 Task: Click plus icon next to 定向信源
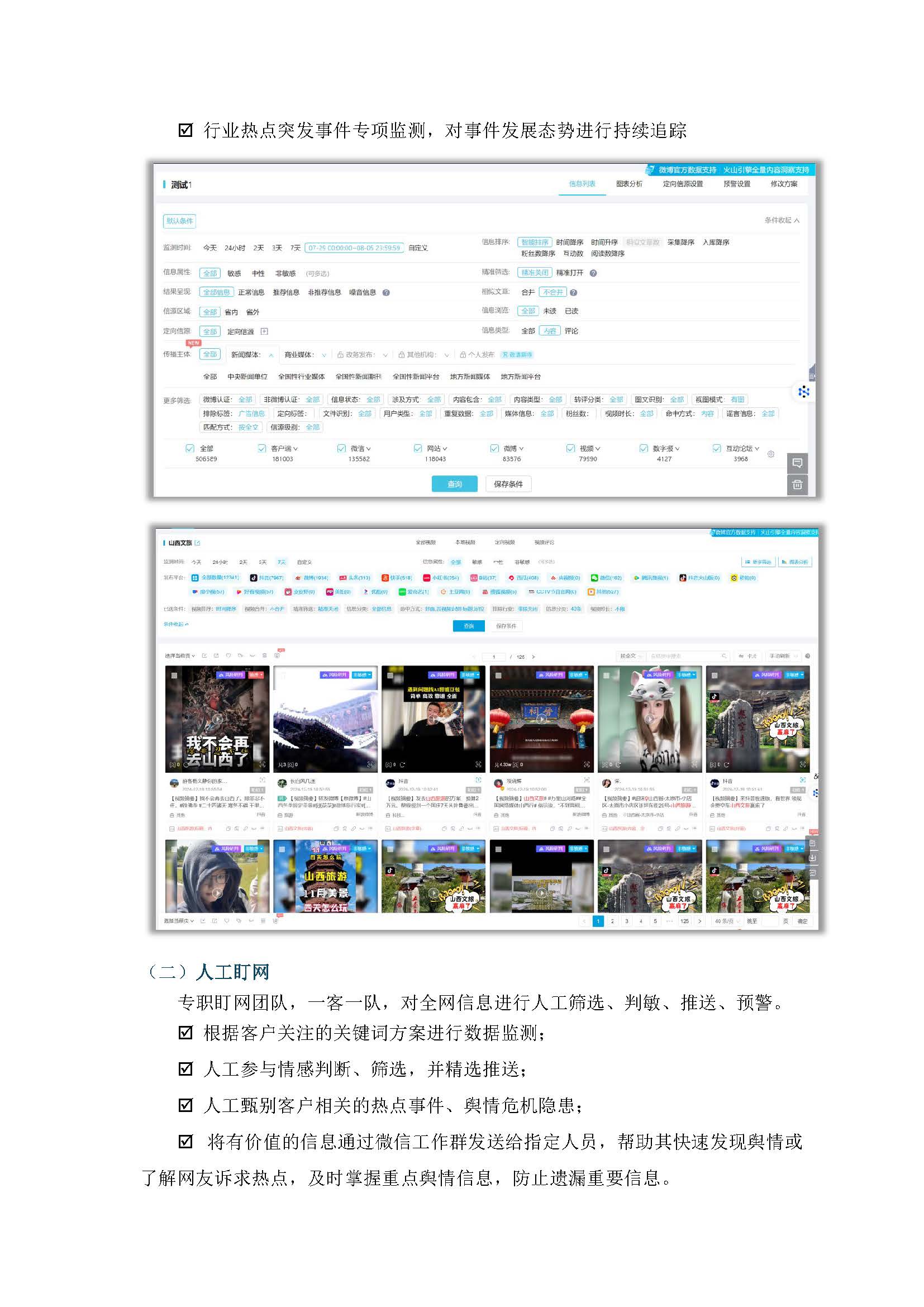(x=264, y=331)
